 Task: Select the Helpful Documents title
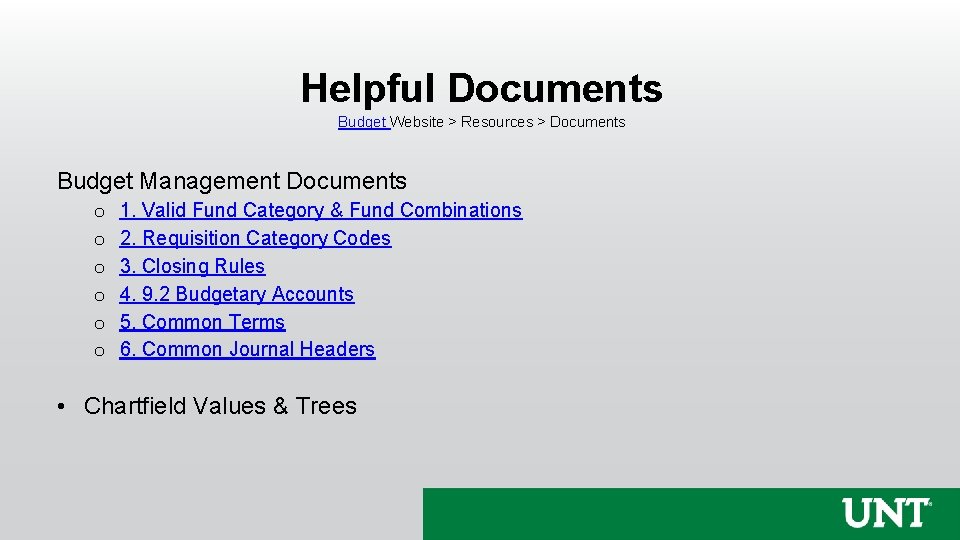tap(481, 88)
